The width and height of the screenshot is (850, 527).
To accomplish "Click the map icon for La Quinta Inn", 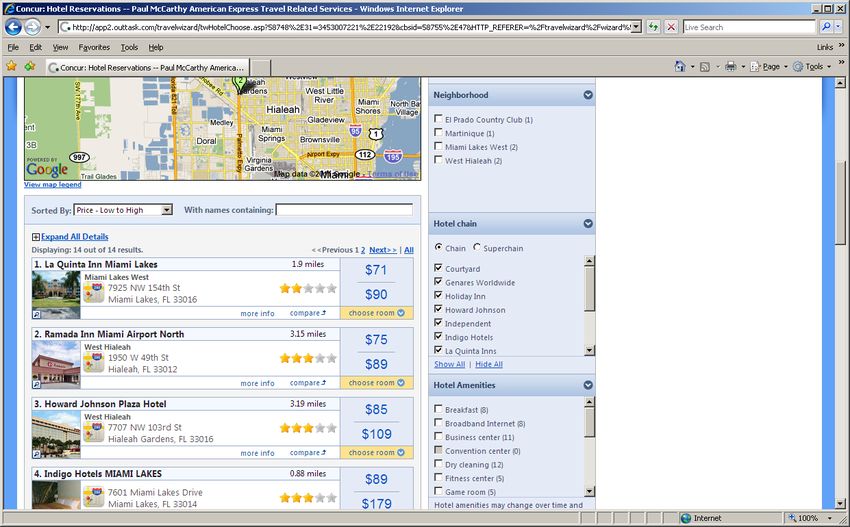I will 94,293.
